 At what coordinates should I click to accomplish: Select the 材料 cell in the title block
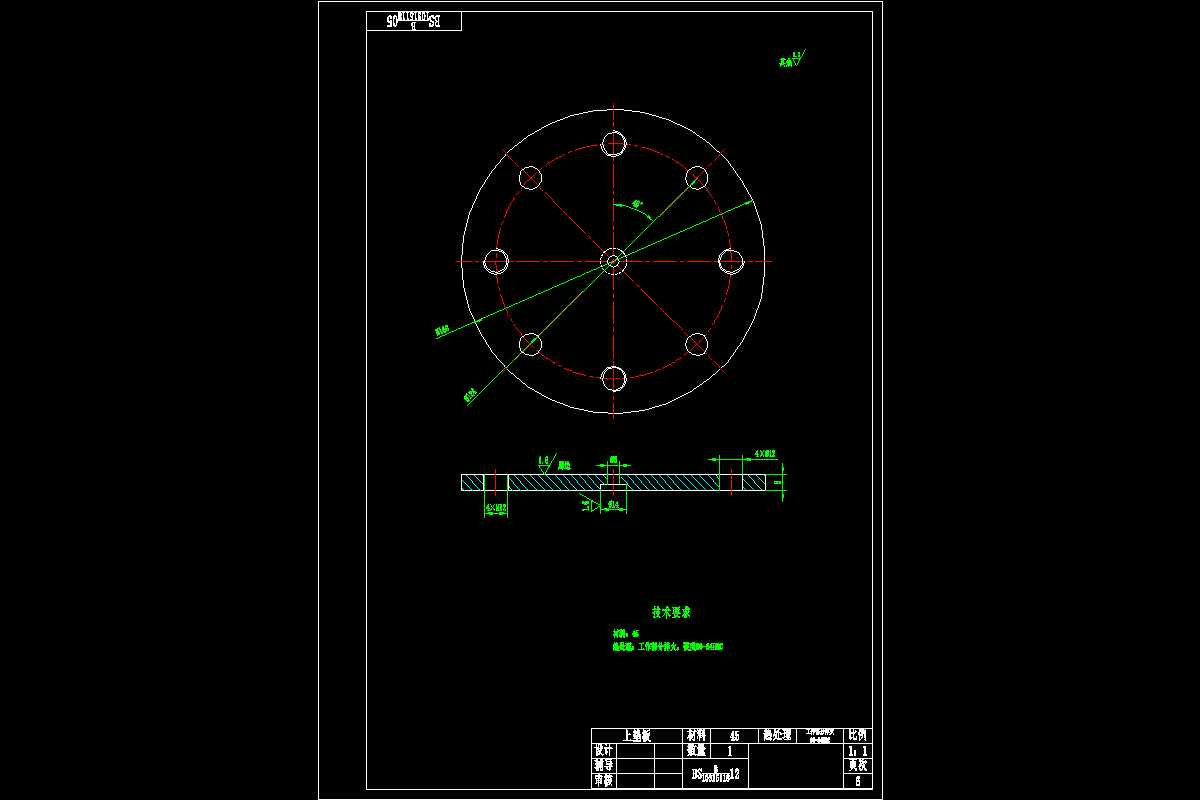pos(697,735)
